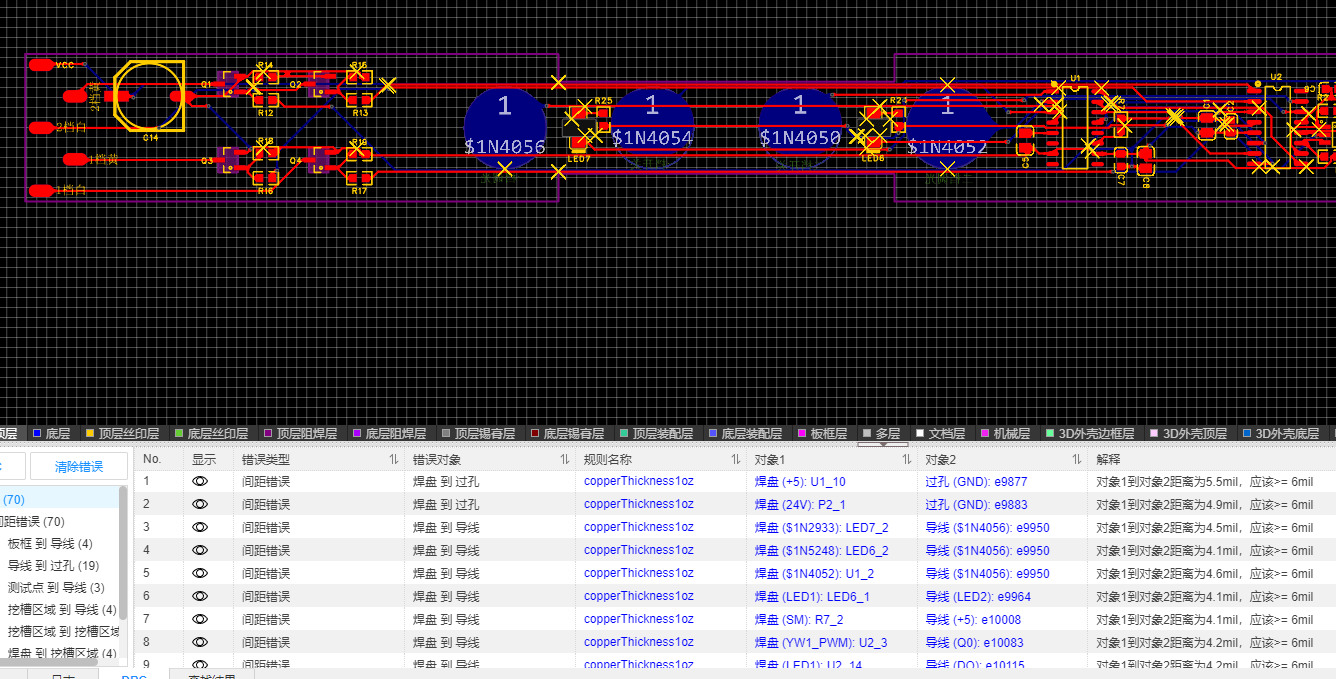Image resolution: width=1336 pixels, height=679 pixels.
Task: Toggle visibility eye for error row 4
Action: point(200,551)
